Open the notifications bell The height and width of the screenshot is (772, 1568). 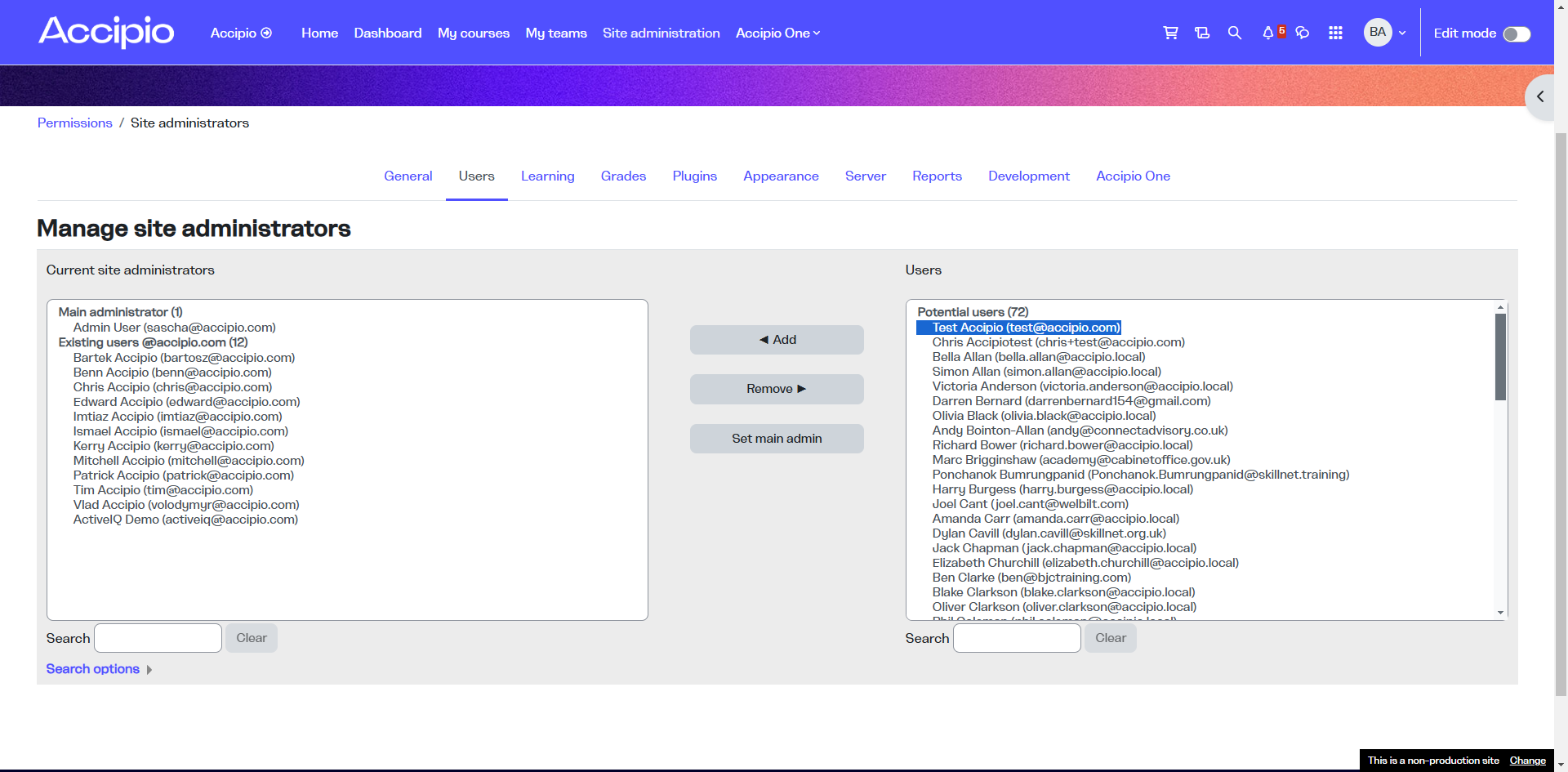click(x=1268, y=33)
